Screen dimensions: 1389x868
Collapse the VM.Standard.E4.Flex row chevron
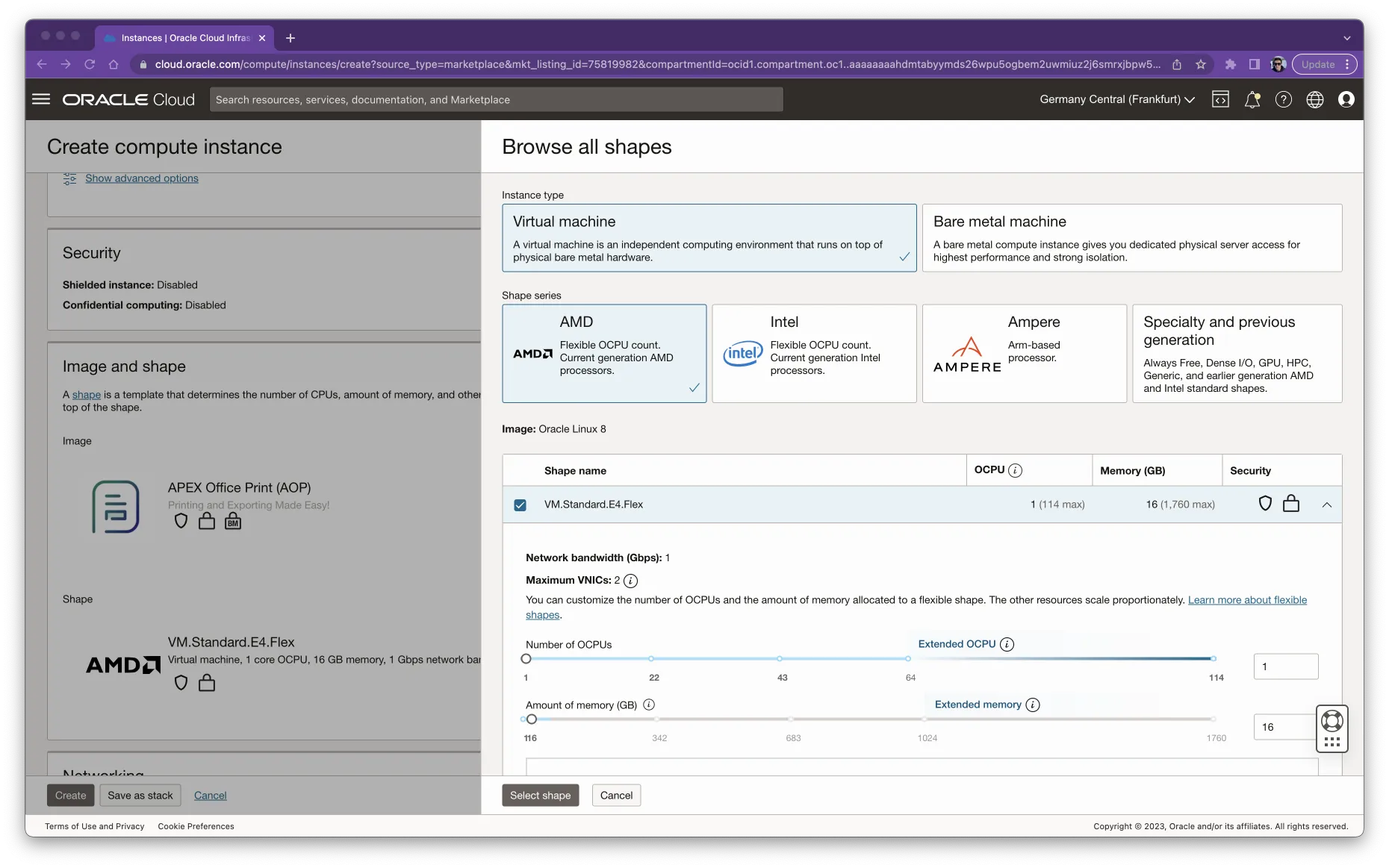click(x=1327, y=505)
